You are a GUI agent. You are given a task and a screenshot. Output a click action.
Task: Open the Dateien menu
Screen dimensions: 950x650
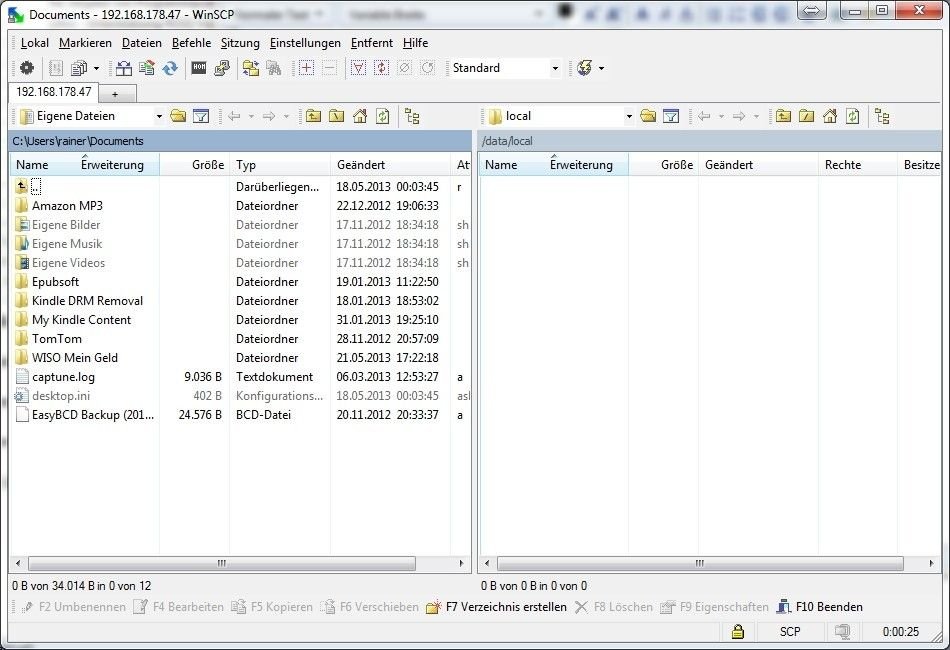point(142,43)
